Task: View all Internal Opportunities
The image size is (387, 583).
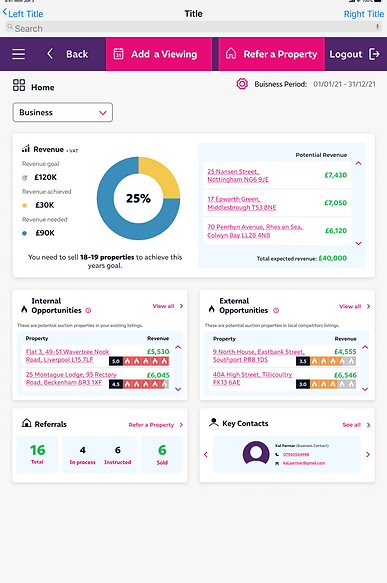Action: click(x=168, y=306)
